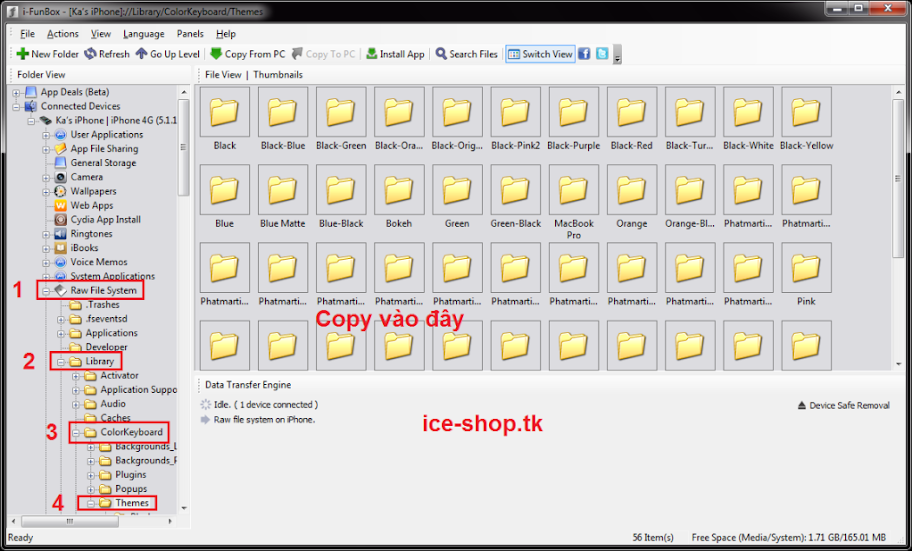The image size is (912, 551).
Task: Select the Orange folder thumbnail
Action: click(632, 190)
